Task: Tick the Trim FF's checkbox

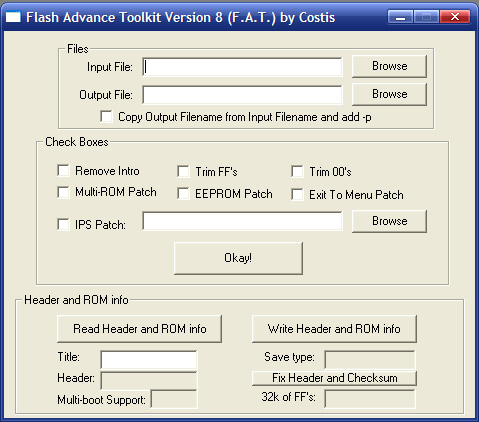Action: [183, 172]
